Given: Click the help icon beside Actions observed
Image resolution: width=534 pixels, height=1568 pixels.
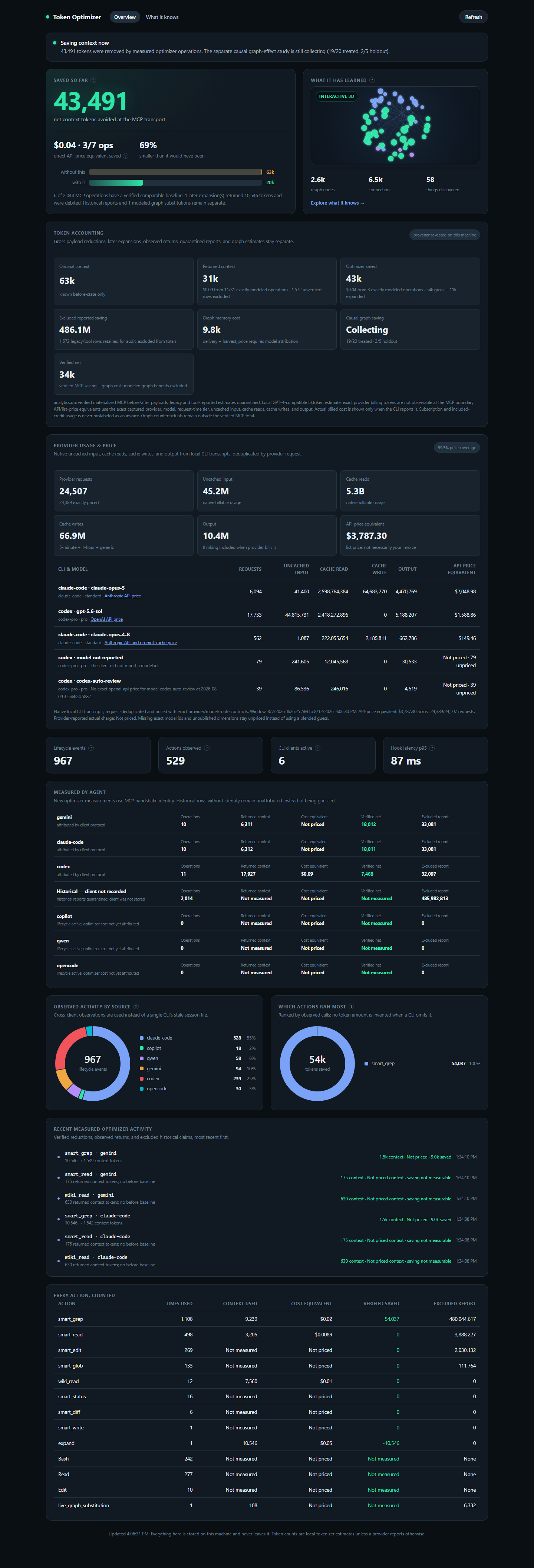Looking at the screenshot, I should click(207, 748).
